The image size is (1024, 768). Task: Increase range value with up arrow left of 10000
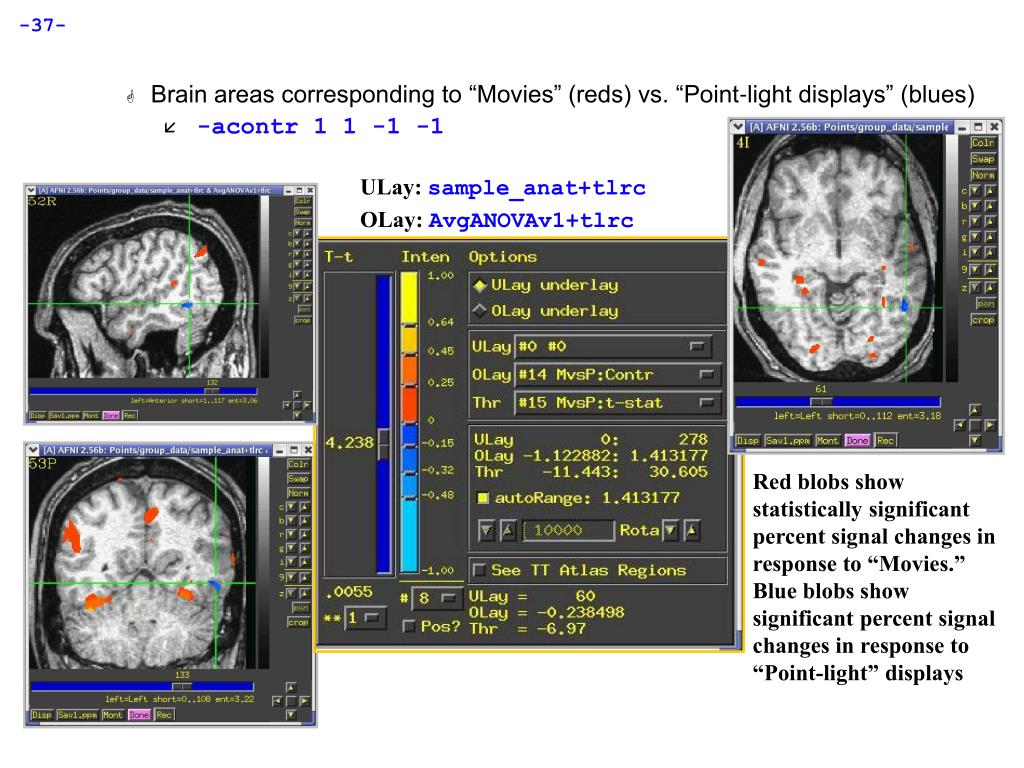point(508,530)
